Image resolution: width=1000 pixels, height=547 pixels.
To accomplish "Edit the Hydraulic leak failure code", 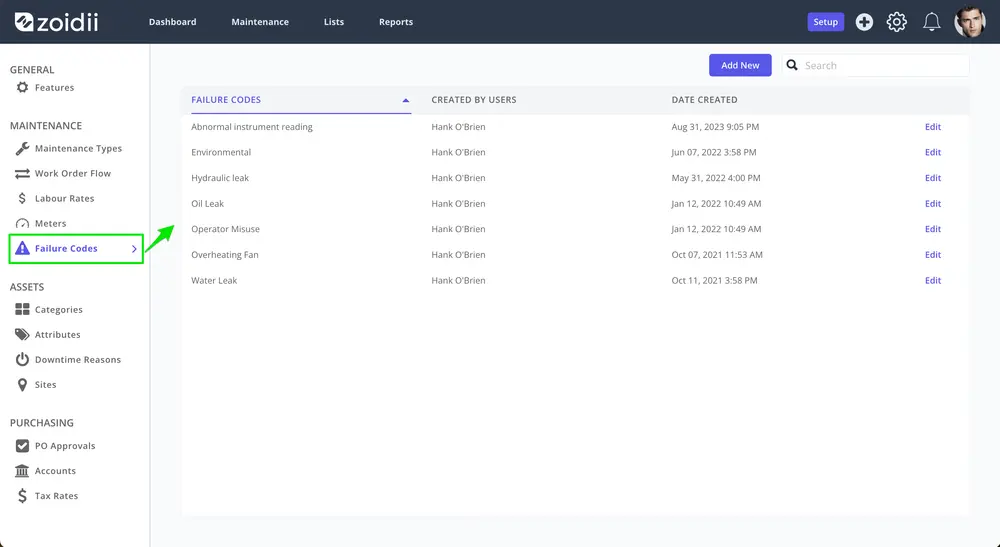I will point(933,178).
